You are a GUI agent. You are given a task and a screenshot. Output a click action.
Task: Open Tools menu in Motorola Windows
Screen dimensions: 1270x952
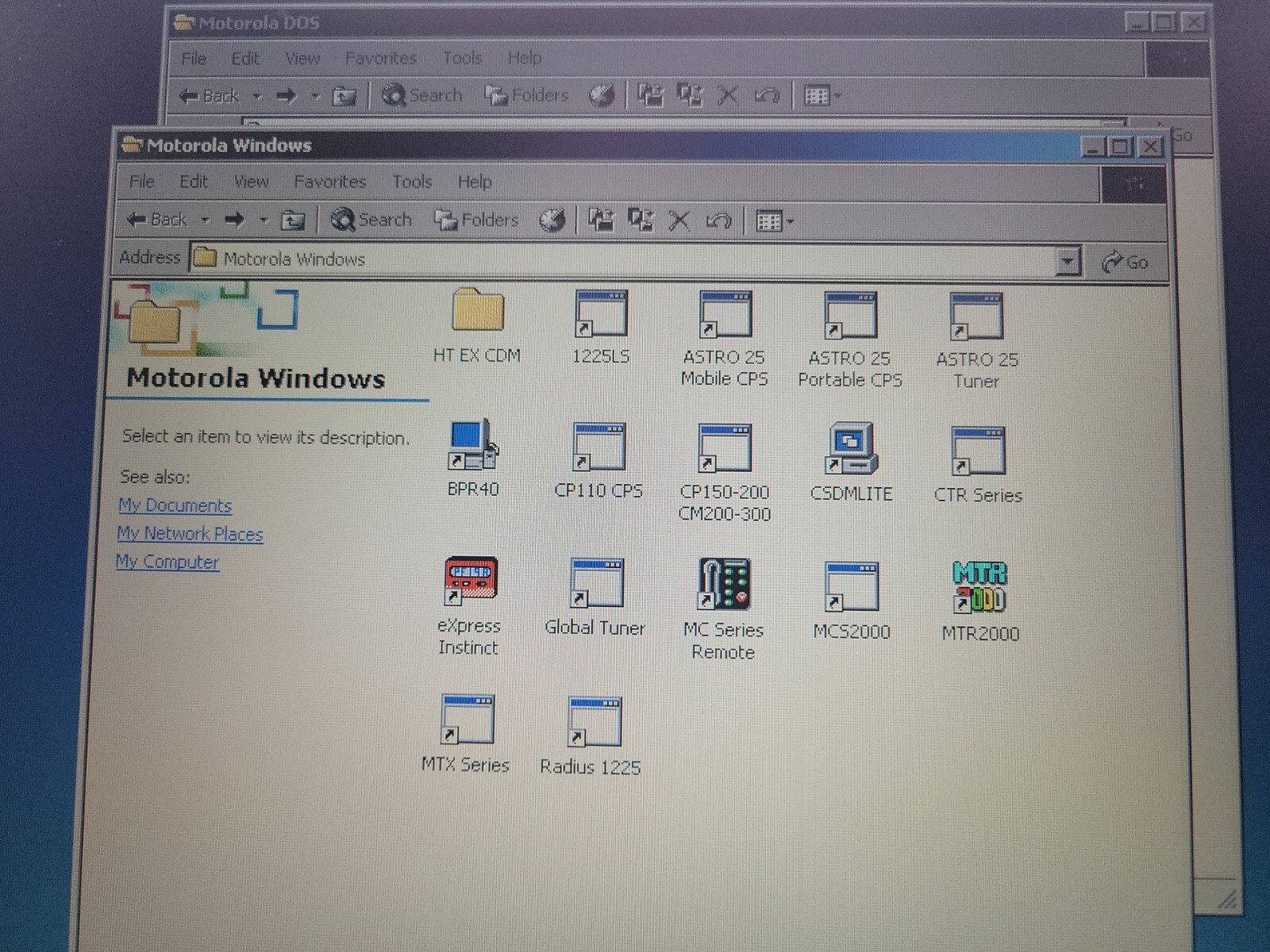coord(412,182)
